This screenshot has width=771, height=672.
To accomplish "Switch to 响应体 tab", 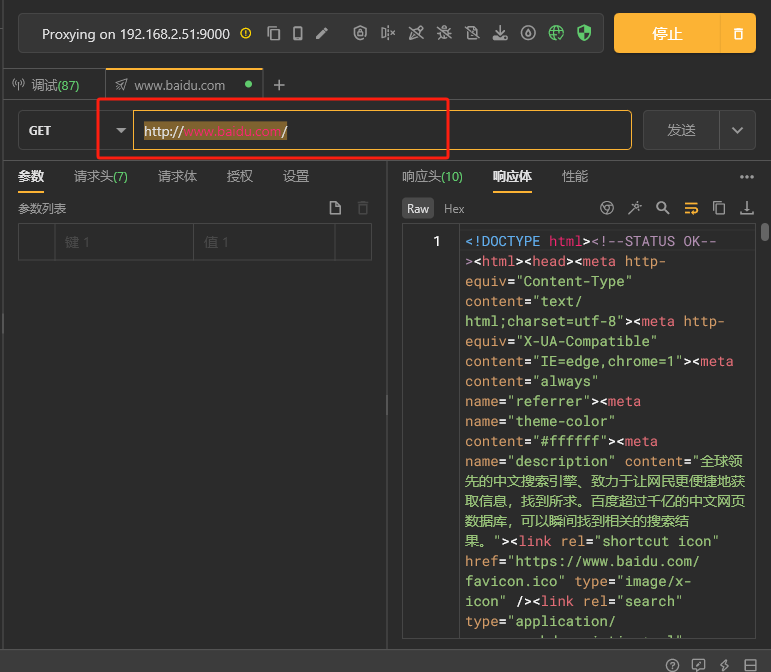I will (512, 176).
